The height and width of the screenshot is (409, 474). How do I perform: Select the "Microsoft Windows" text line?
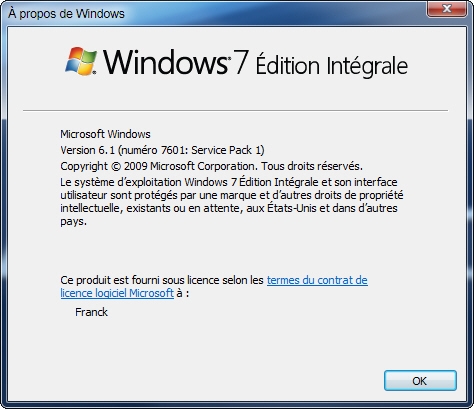coord(105,134)
